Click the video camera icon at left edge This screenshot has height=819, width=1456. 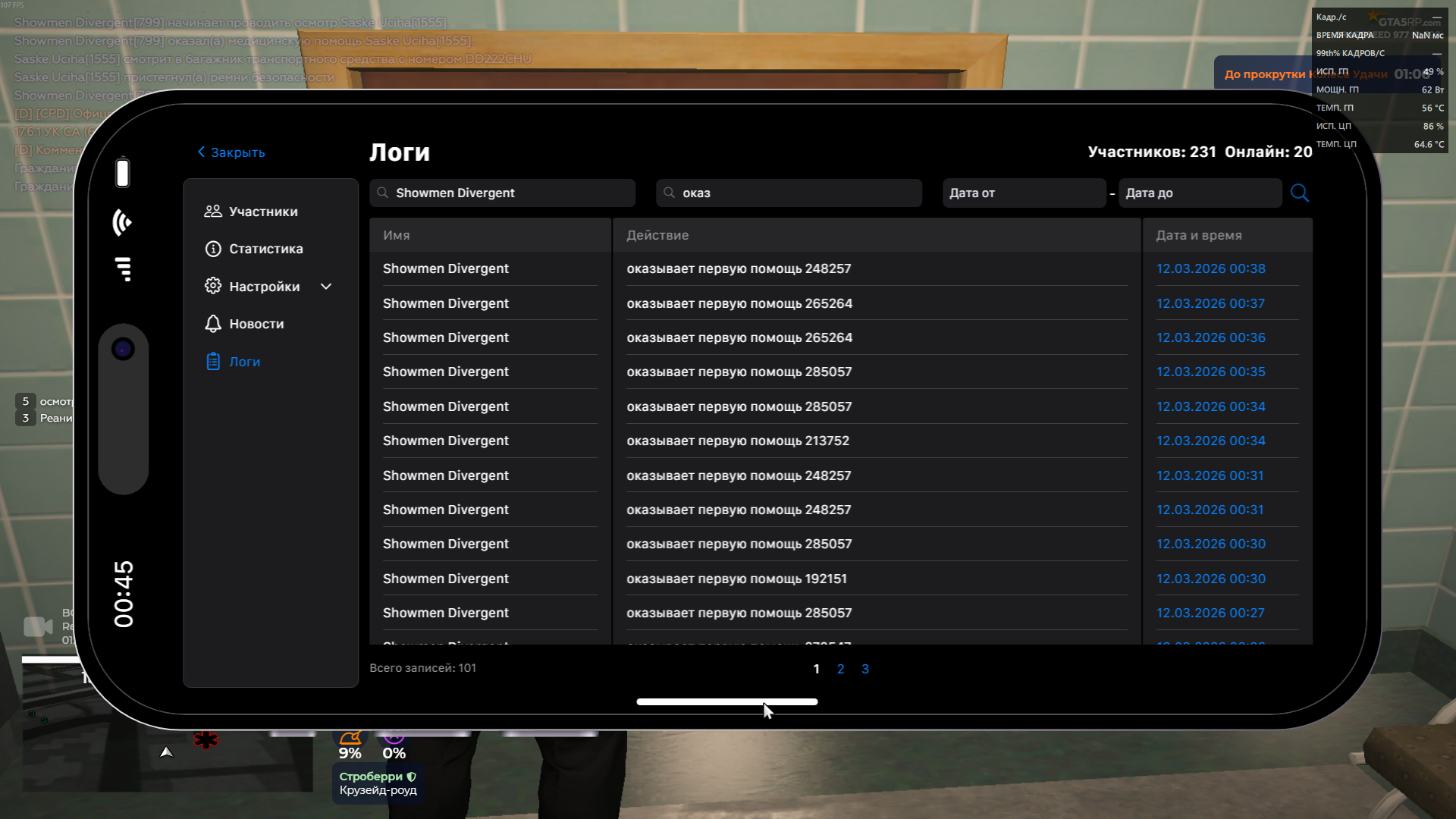[38, 626]
